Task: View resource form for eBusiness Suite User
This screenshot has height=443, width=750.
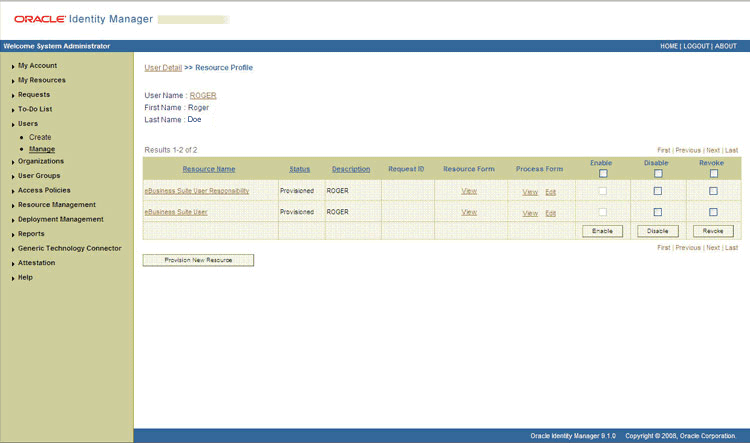Action: pos(469,212)
